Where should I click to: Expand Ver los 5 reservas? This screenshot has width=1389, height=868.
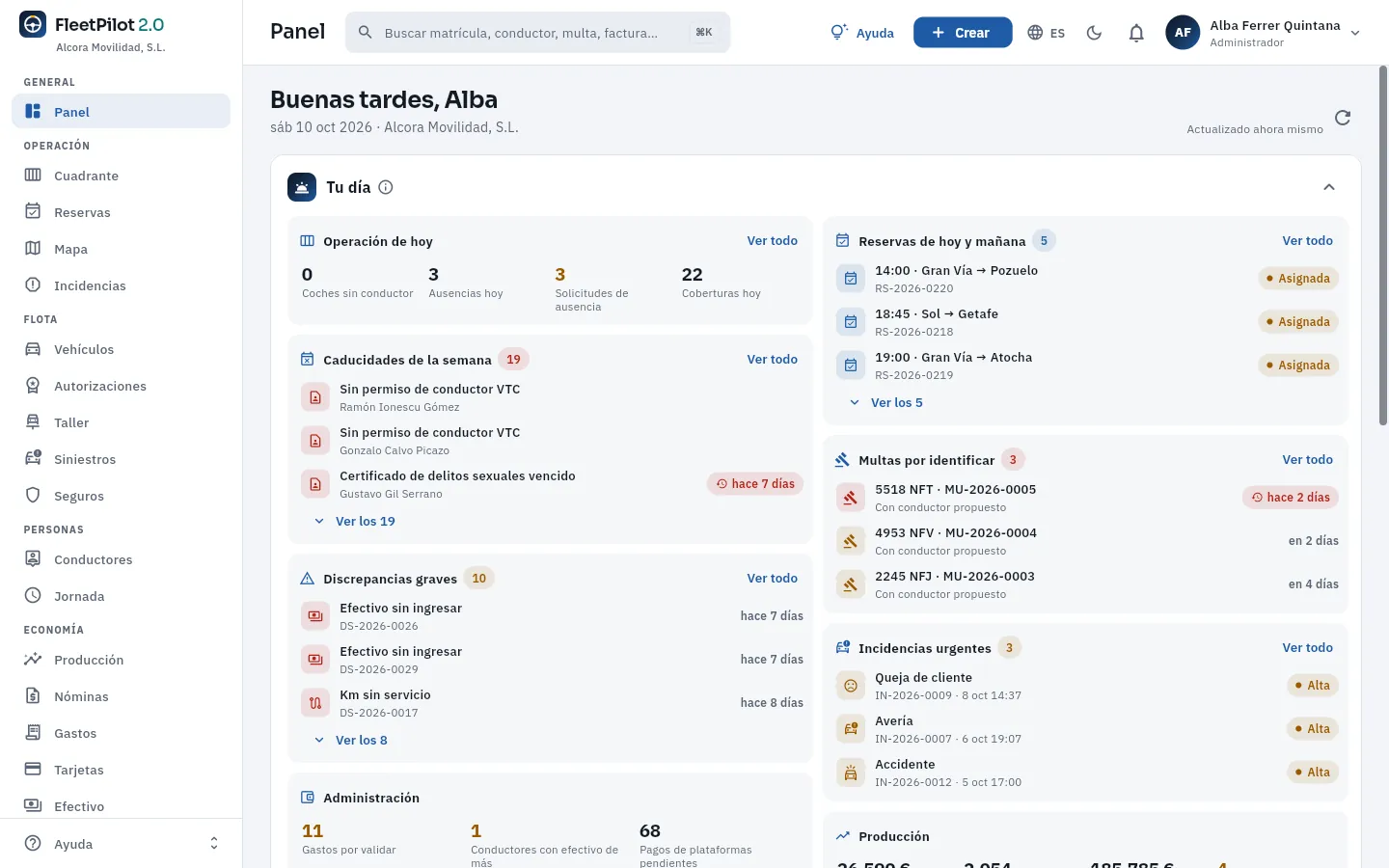[x=886, y=402]
